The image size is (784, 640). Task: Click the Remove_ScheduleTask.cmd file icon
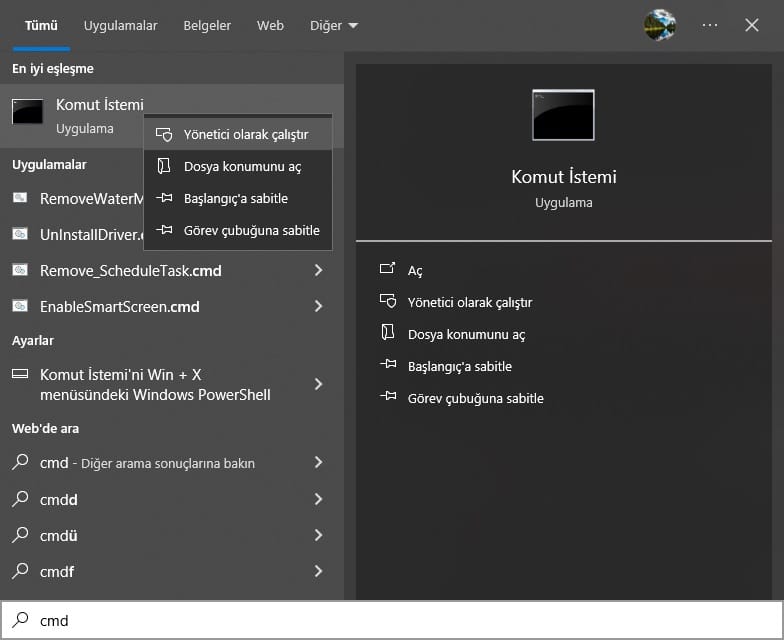click(20, 271)
